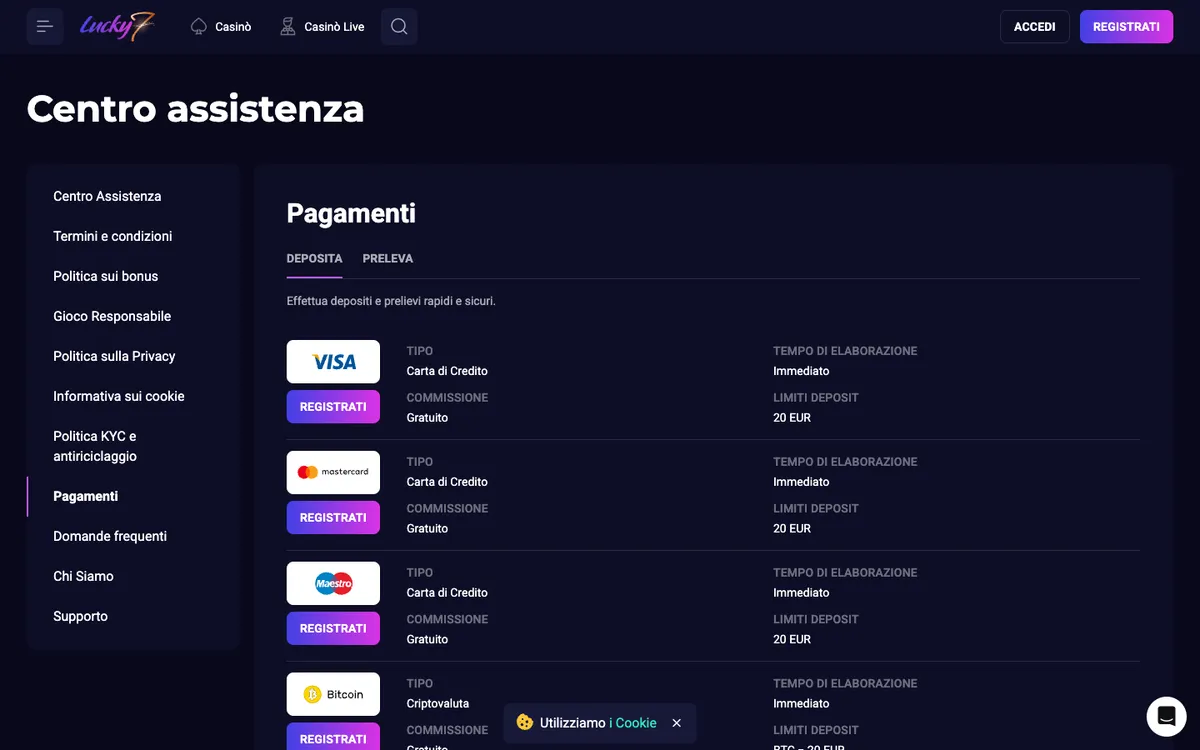The height and width of the screenshot is (750, 1200).
Task: Click REGISTRATI under Maestro
Action: 333,629
